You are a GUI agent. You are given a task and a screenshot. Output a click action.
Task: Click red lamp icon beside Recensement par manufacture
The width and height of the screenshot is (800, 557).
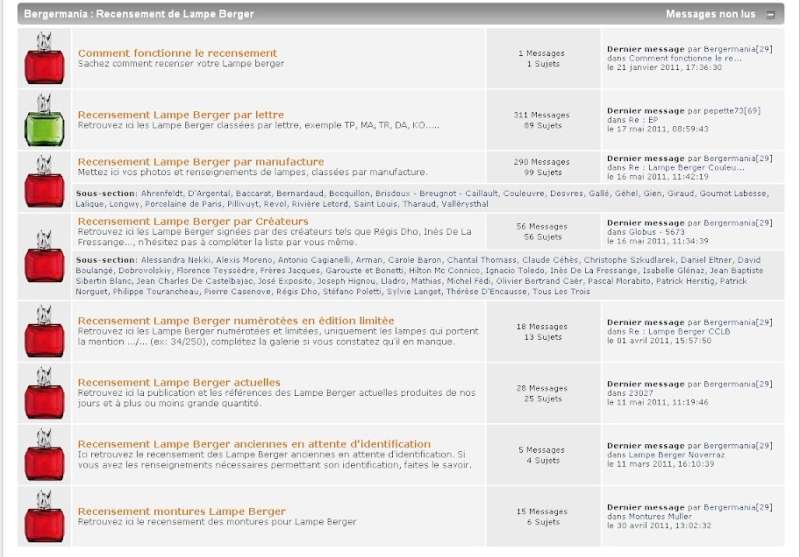point(43,178)
